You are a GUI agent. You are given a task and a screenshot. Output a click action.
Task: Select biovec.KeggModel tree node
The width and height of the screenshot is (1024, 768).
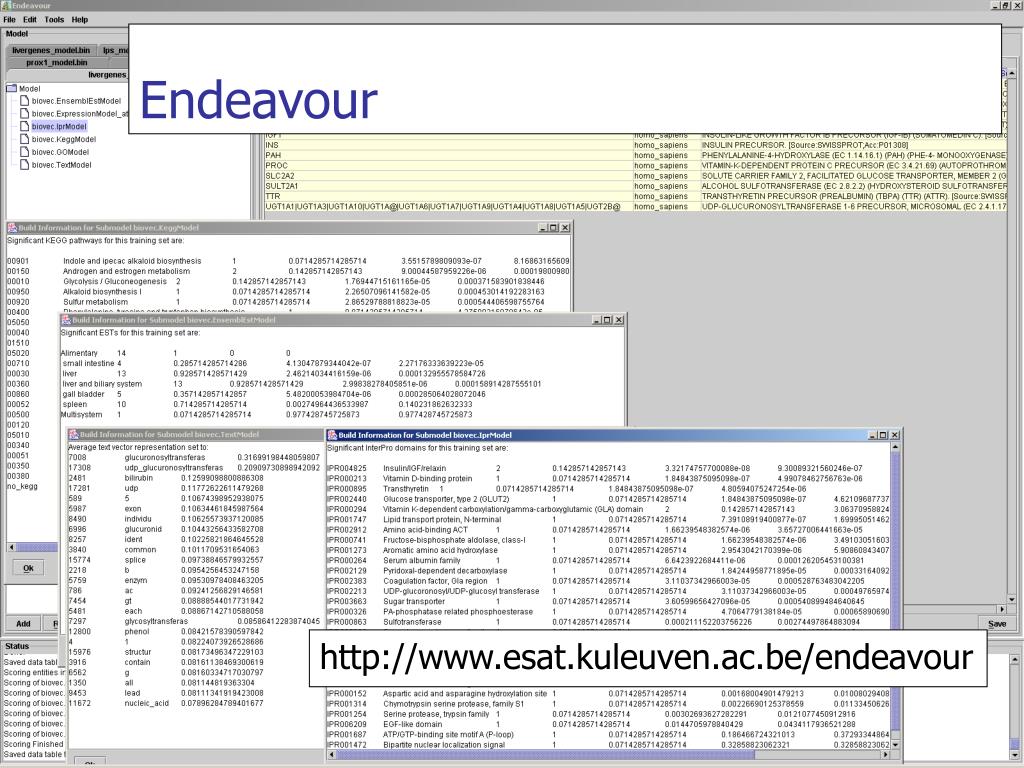click(x=63, y=139)
